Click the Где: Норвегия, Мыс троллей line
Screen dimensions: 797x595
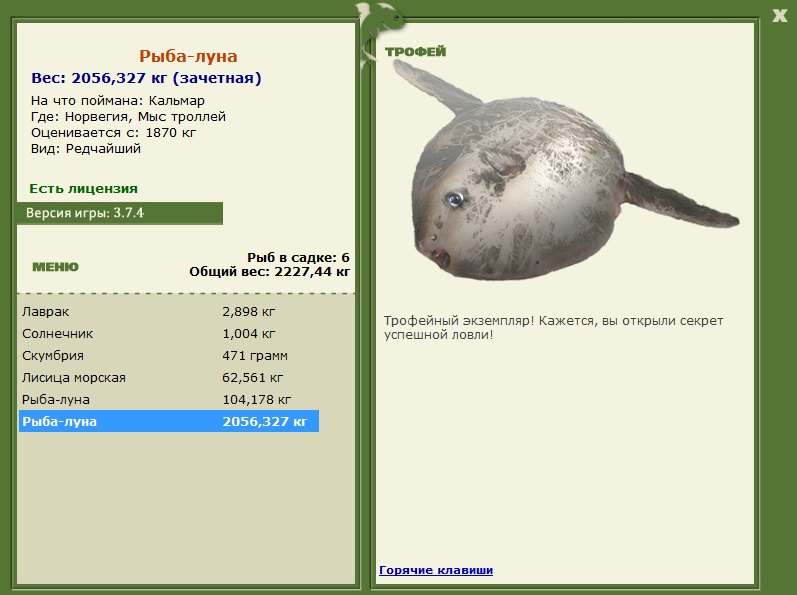tap(128, 117)
